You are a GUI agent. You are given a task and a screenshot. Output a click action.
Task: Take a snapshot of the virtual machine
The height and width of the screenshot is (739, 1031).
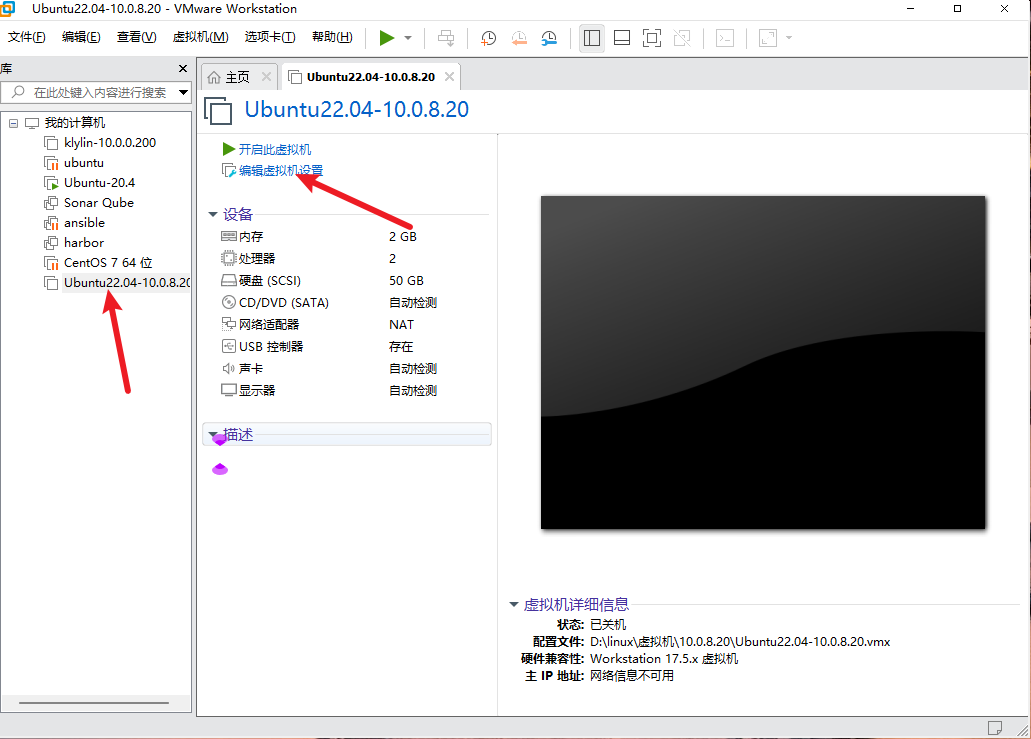tap(488, 38)
